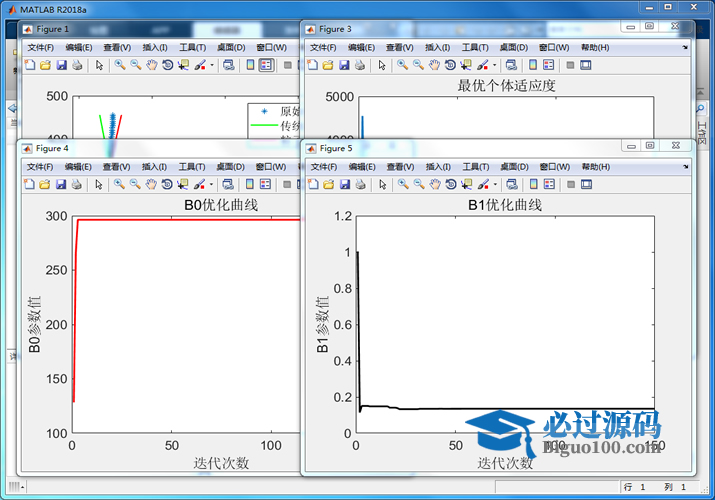Click the Show Plot Tools icon in Figure 5
This screenshot has height=500, width=715.
tap(586, 184)
